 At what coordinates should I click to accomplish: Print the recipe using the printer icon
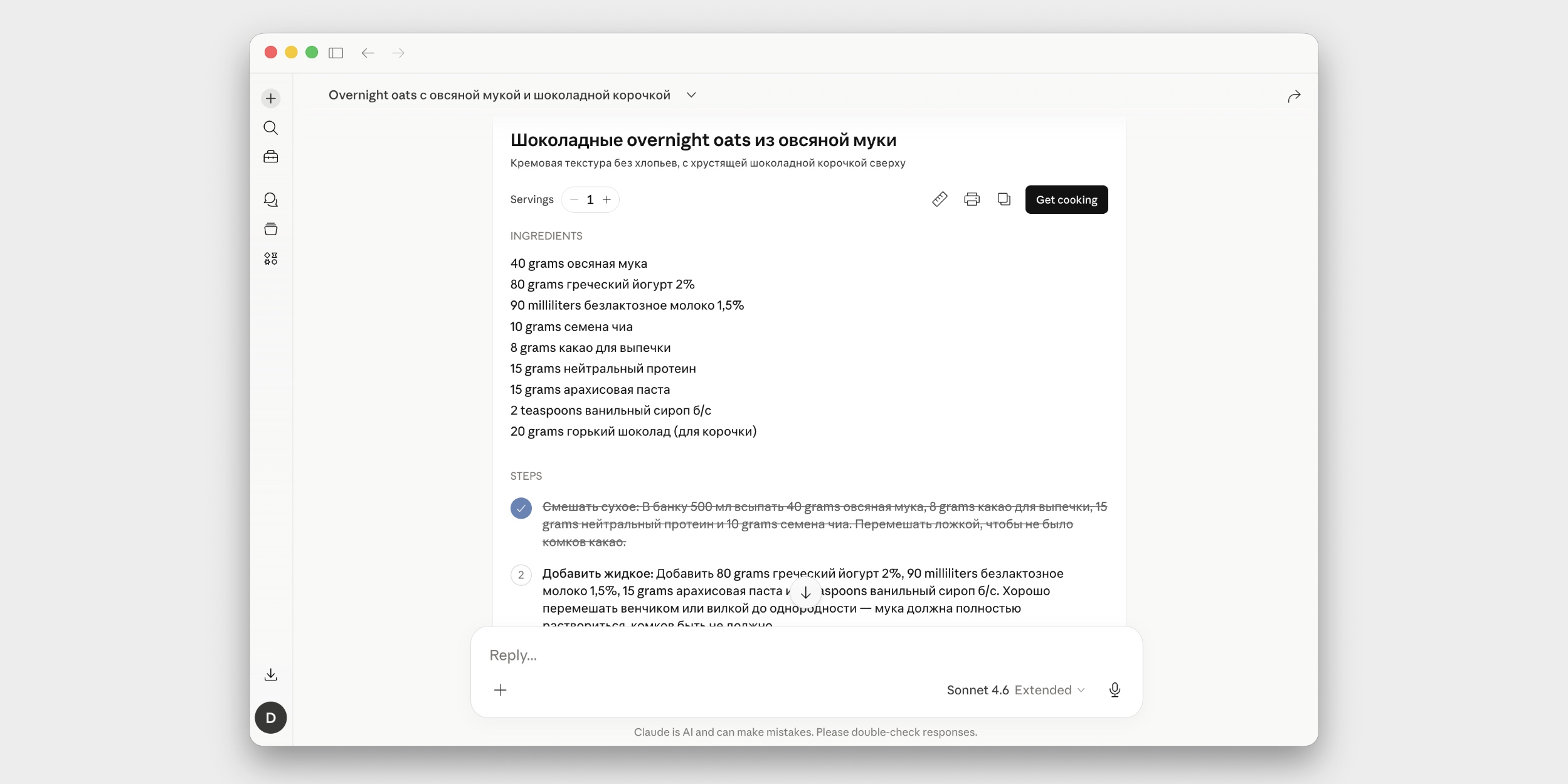coord(972,199)
